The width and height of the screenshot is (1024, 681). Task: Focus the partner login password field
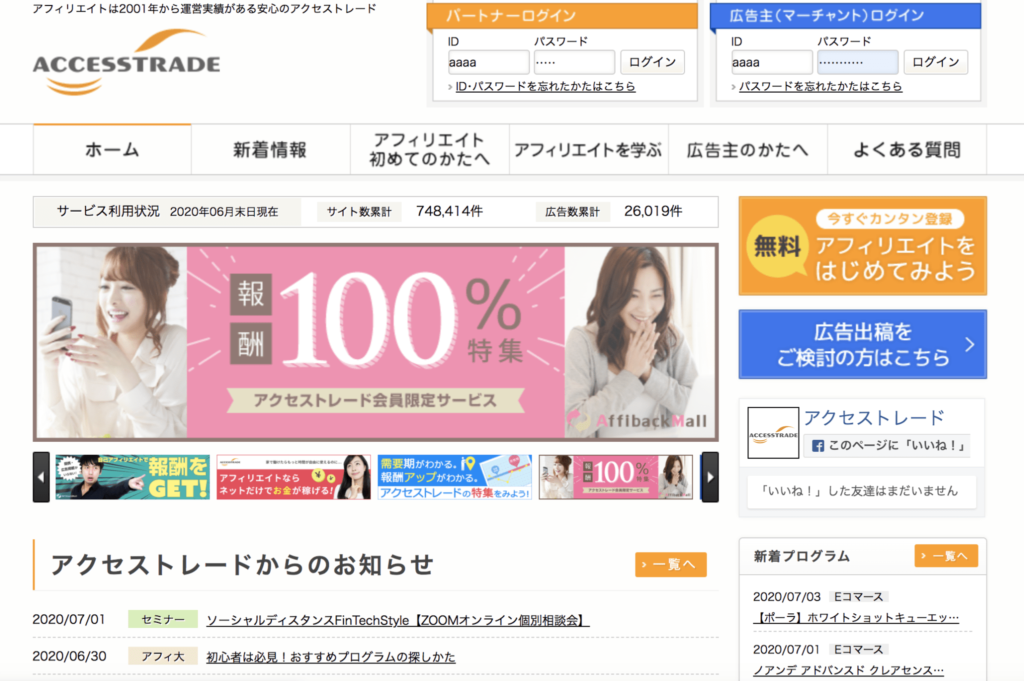(x=574, y=63)
